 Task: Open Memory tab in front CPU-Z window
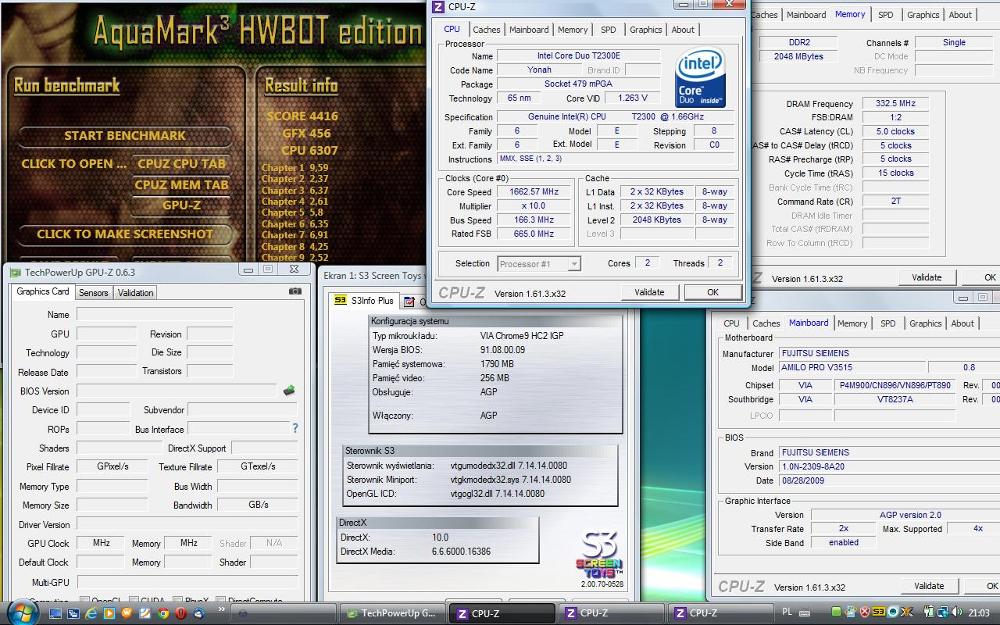[572, 29]
